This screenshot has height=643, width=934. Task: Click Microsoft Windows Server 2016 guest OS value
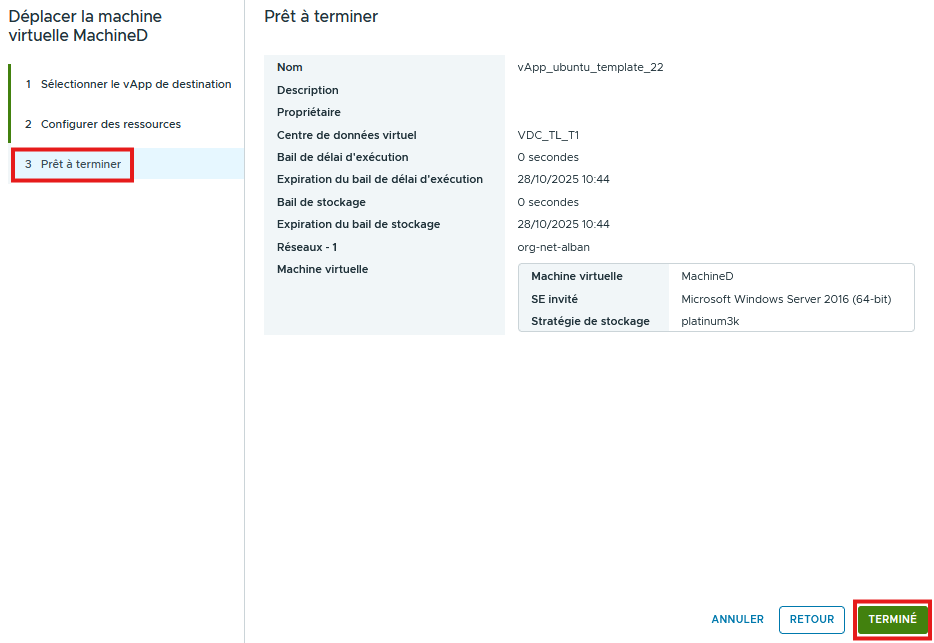click(785, 299)
